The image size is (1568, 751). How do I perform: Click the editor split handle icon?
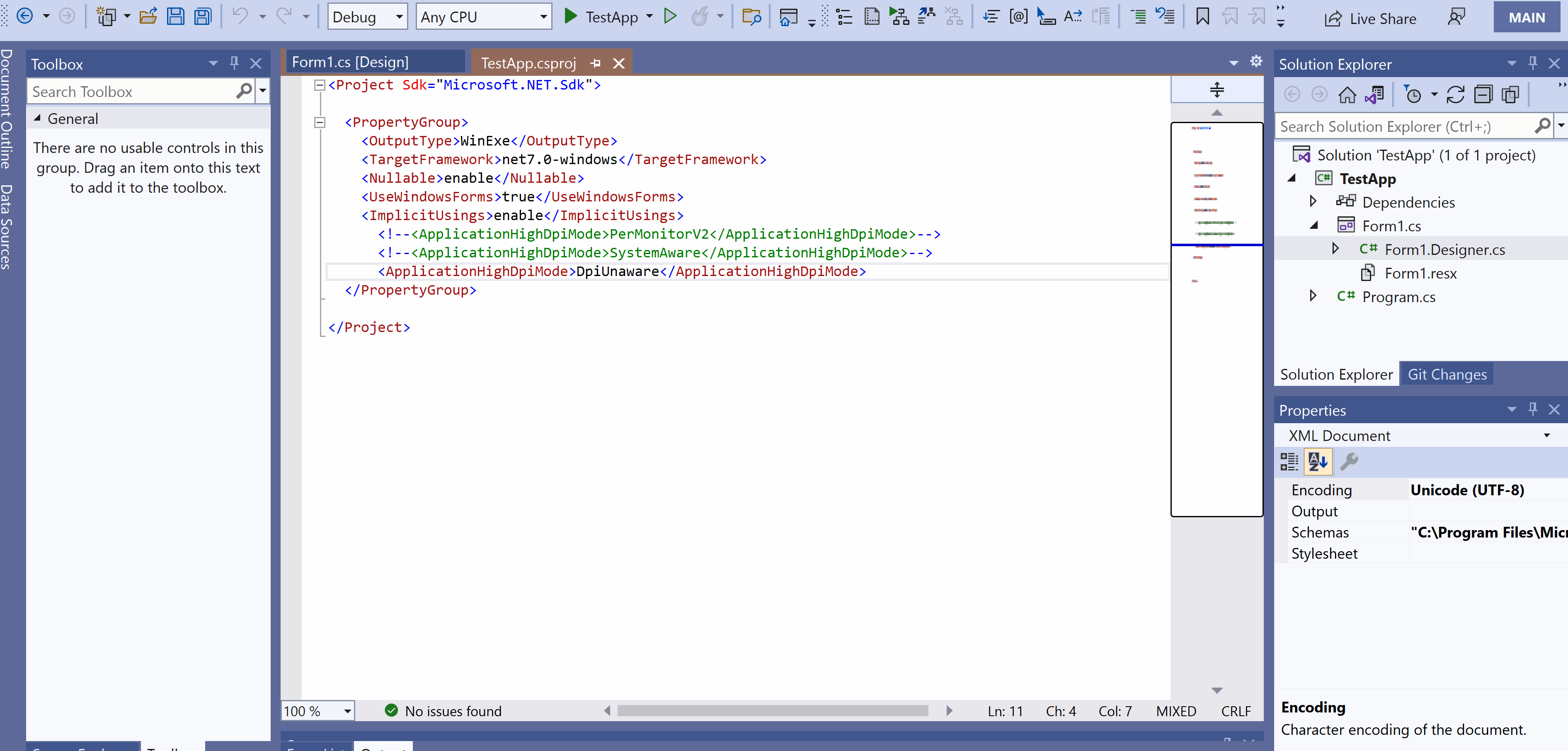click(1216, 90)
